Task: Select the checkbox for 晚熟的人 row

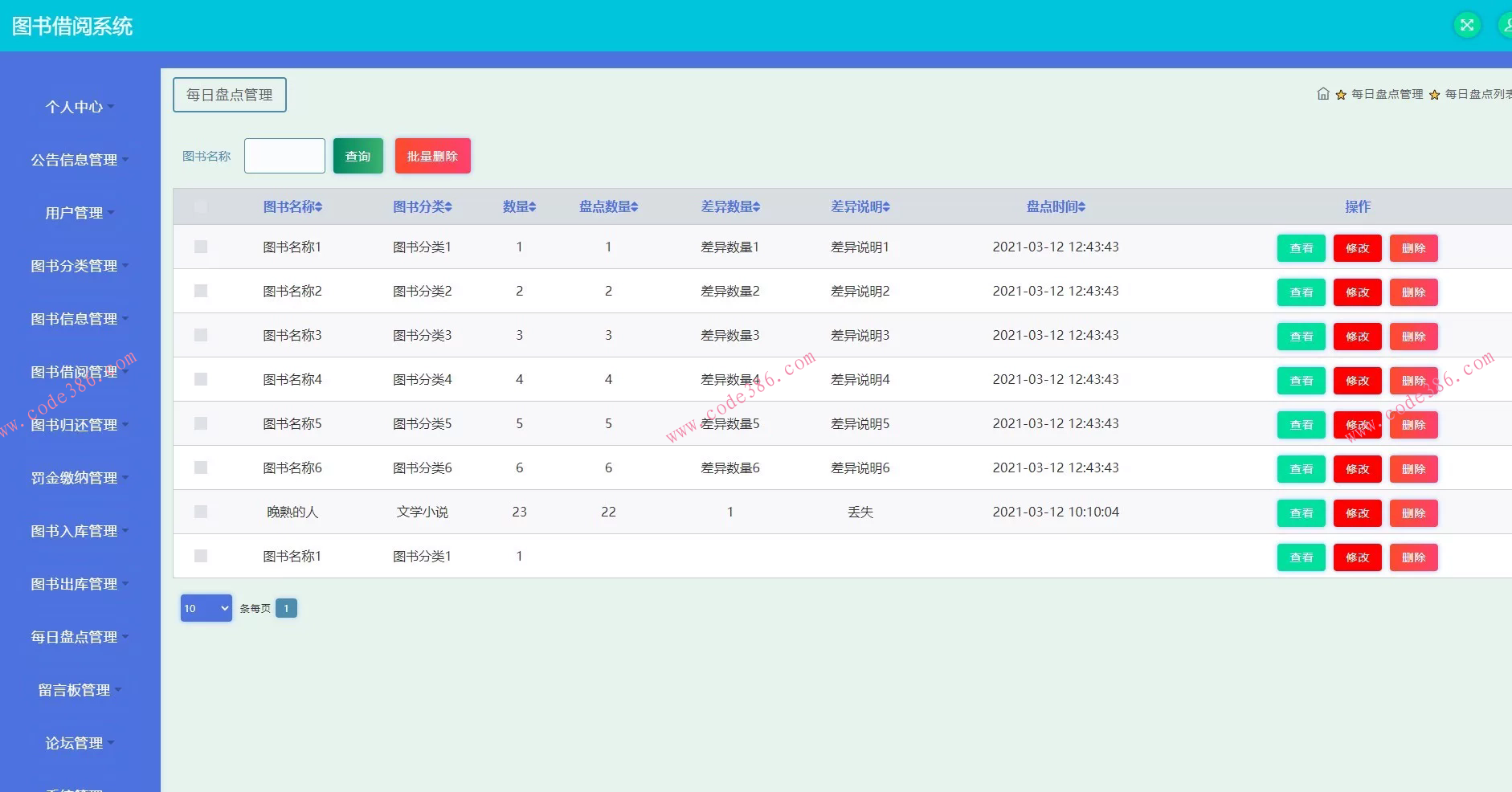Action: pyautogui.click(x=201, y=512)
